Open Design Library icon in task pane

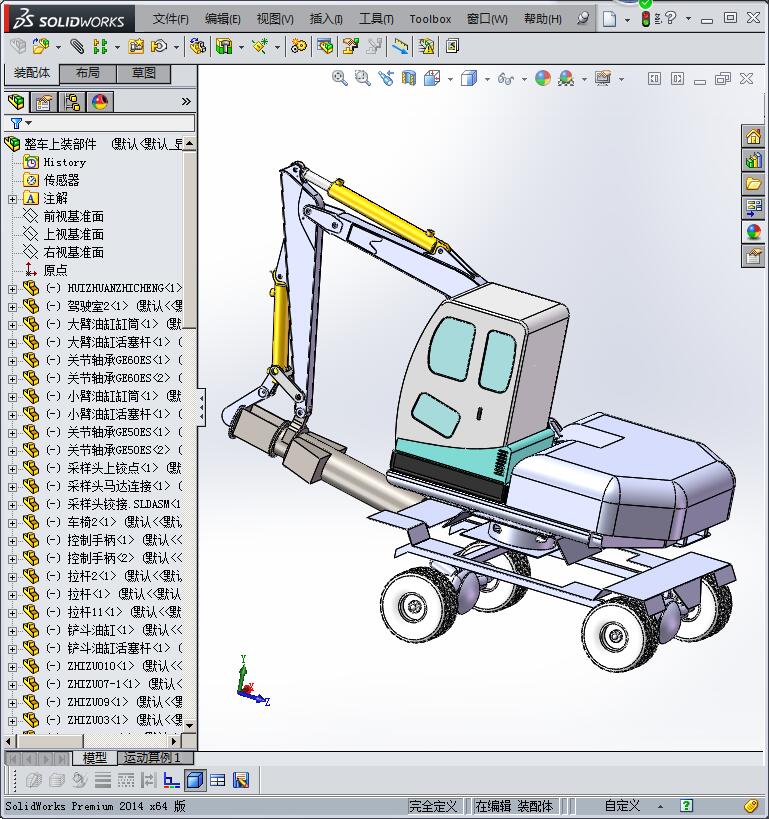click(753, 160)
